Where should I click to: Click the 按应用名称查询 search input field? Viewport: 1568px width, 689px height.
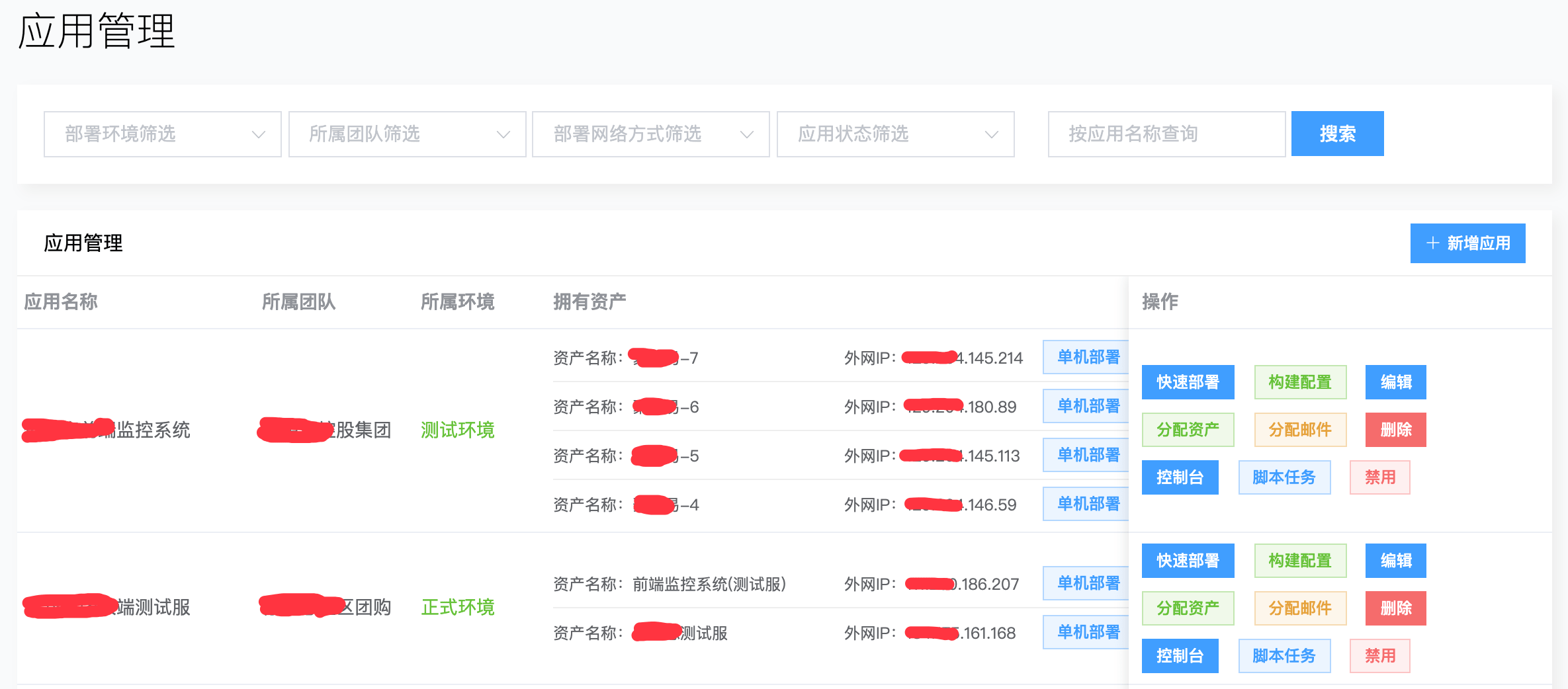[1166, 134]
